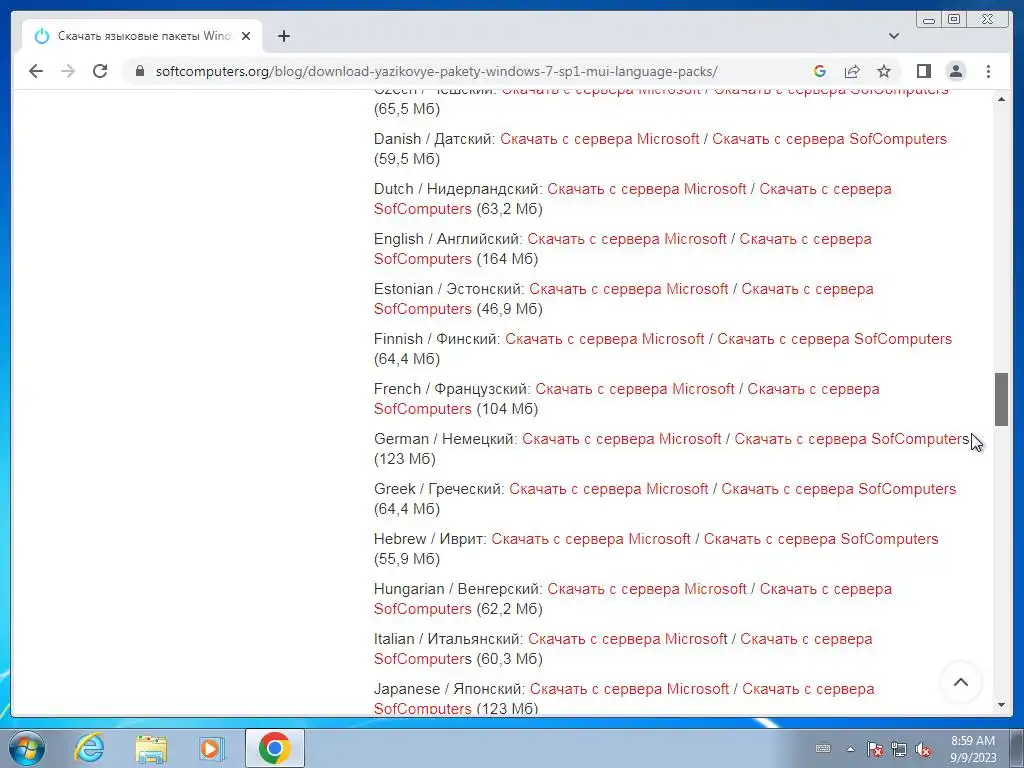
Task: Open the Windows Start menu
Action: pyautogui.click(x=27, y=748)
